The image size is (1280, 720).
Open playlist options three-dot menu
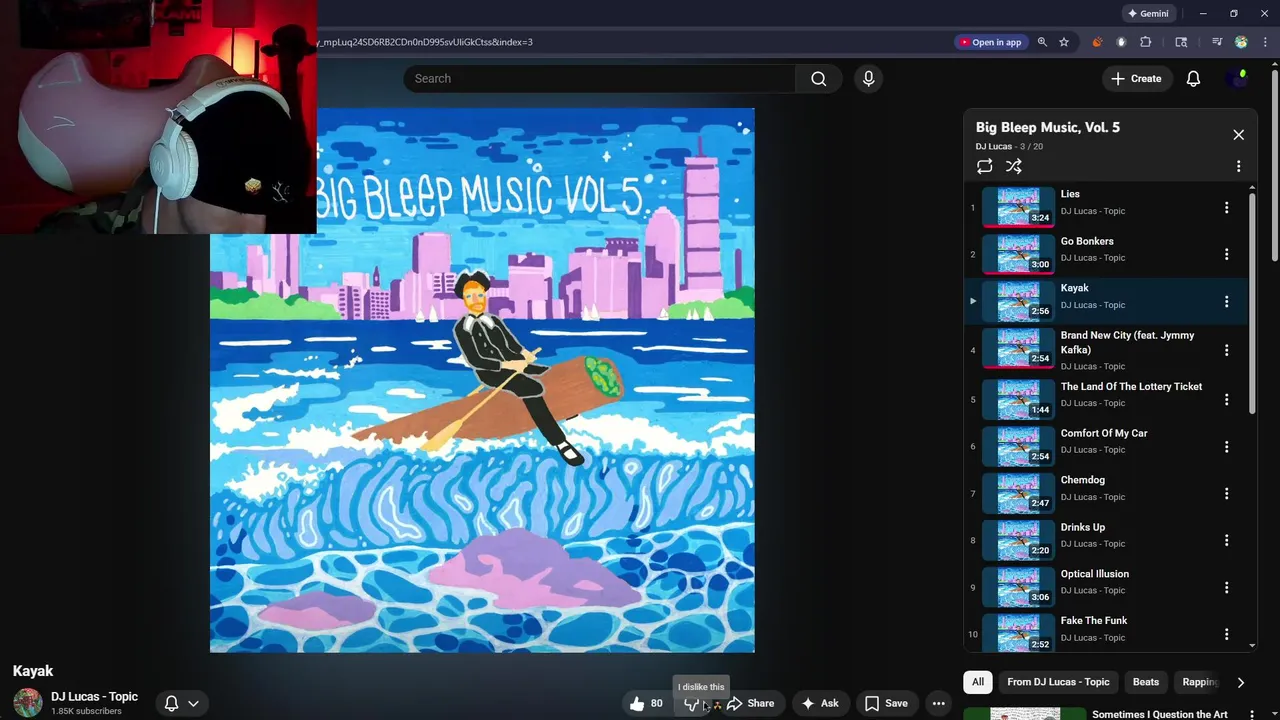pyautogui.click(x=1238, y=167)
